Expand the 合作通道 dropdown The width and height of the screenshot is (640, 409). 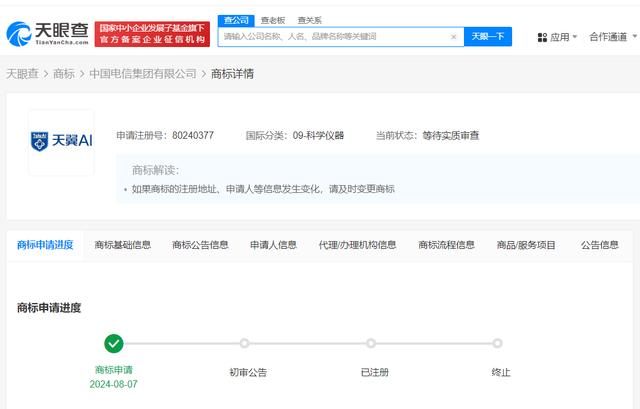tap(612, 37)
